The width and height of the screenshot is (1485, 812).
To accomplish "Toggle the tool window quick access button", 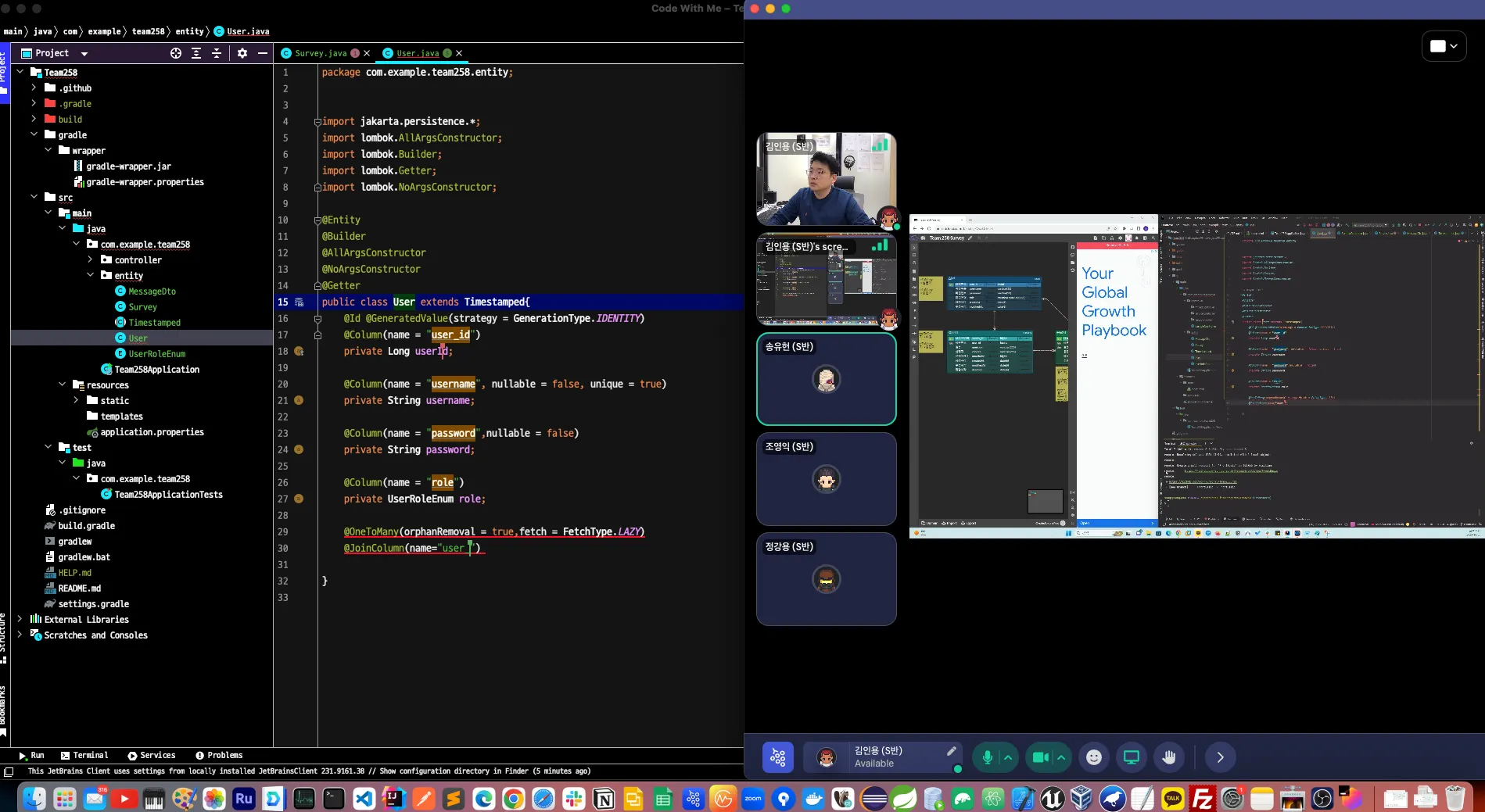I will 9,771.
